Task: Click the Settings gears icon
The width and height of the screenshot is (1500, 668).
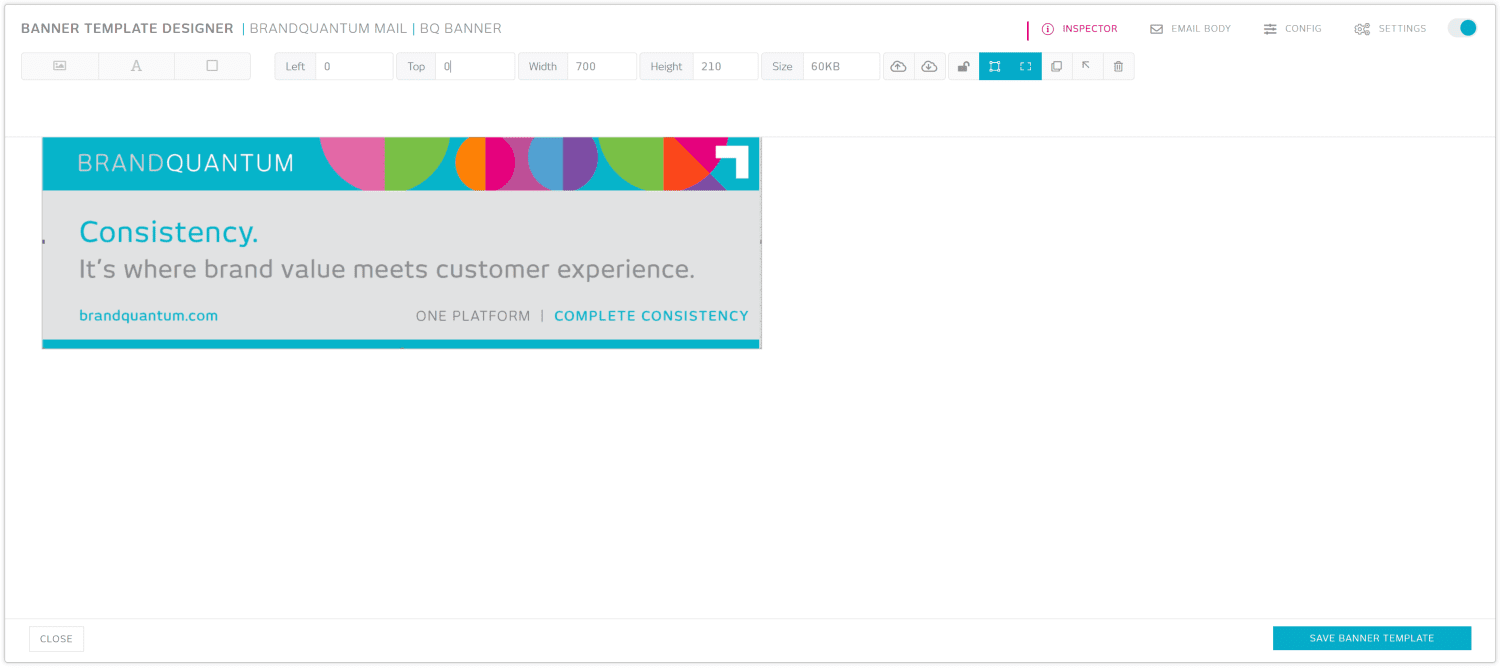Action: pyautogui.click(x=1362, y=29)
